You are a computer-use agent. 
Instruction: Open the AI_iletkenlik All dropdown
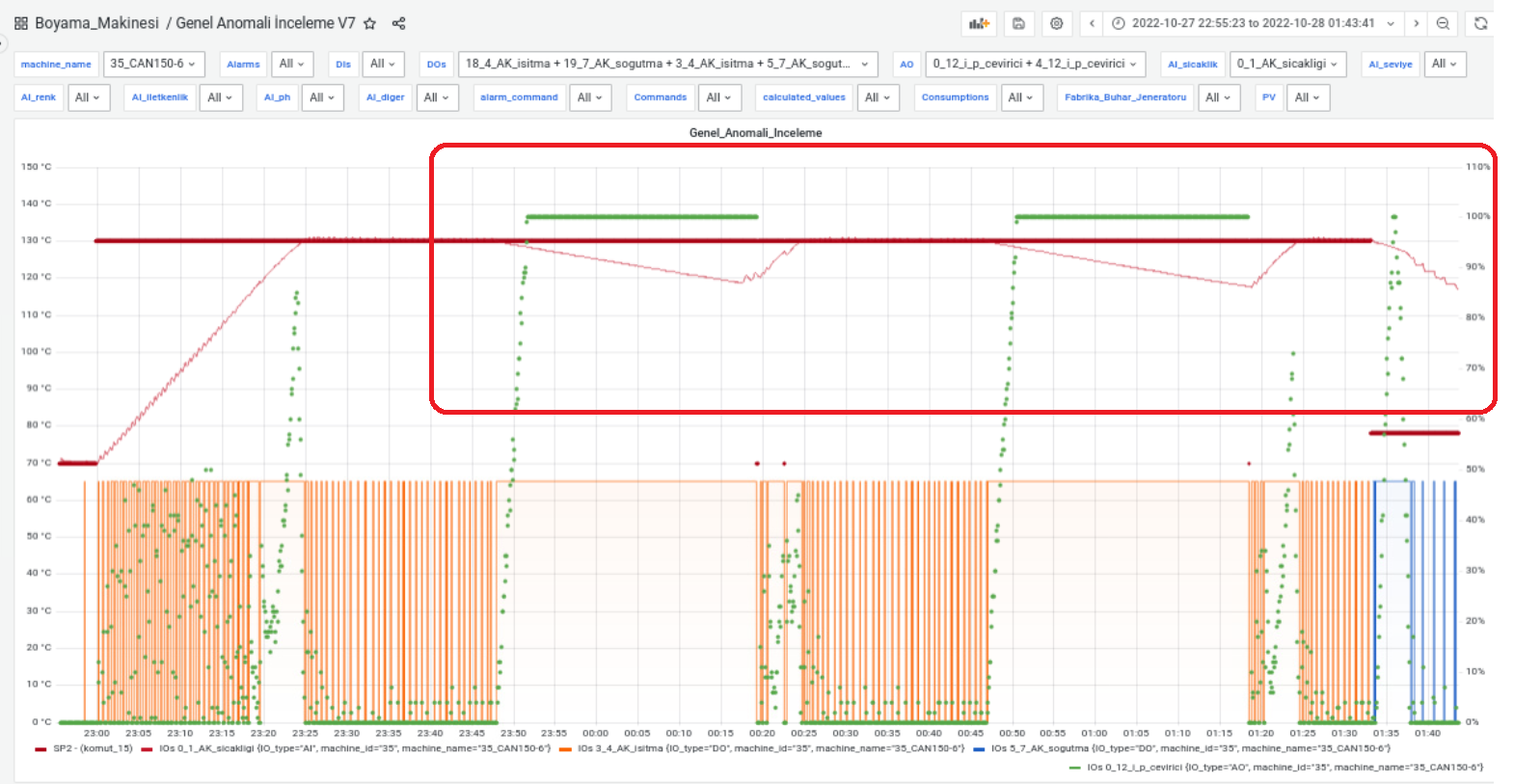[x=220, y=97]
